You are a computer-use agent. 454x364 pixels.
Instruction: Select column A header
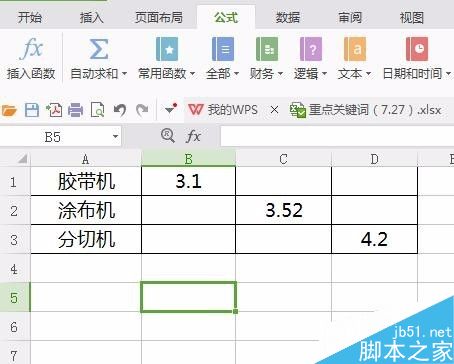click(86, 159)
